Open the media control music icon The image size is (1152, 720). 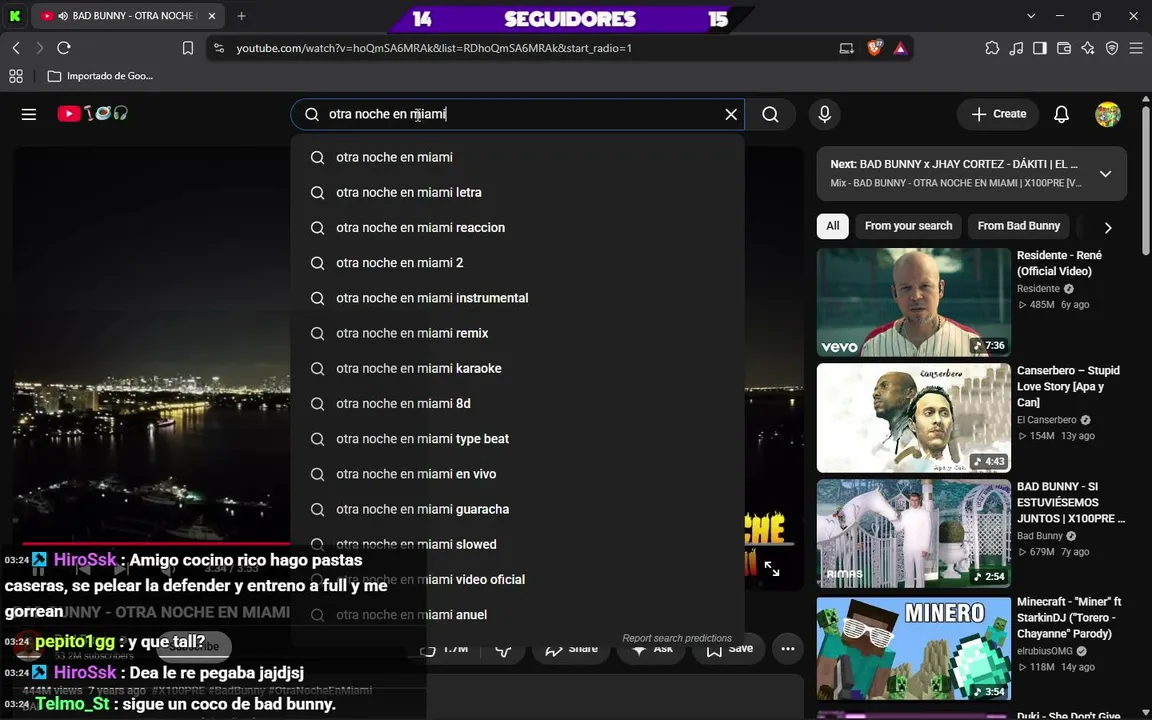(1016, 48)
